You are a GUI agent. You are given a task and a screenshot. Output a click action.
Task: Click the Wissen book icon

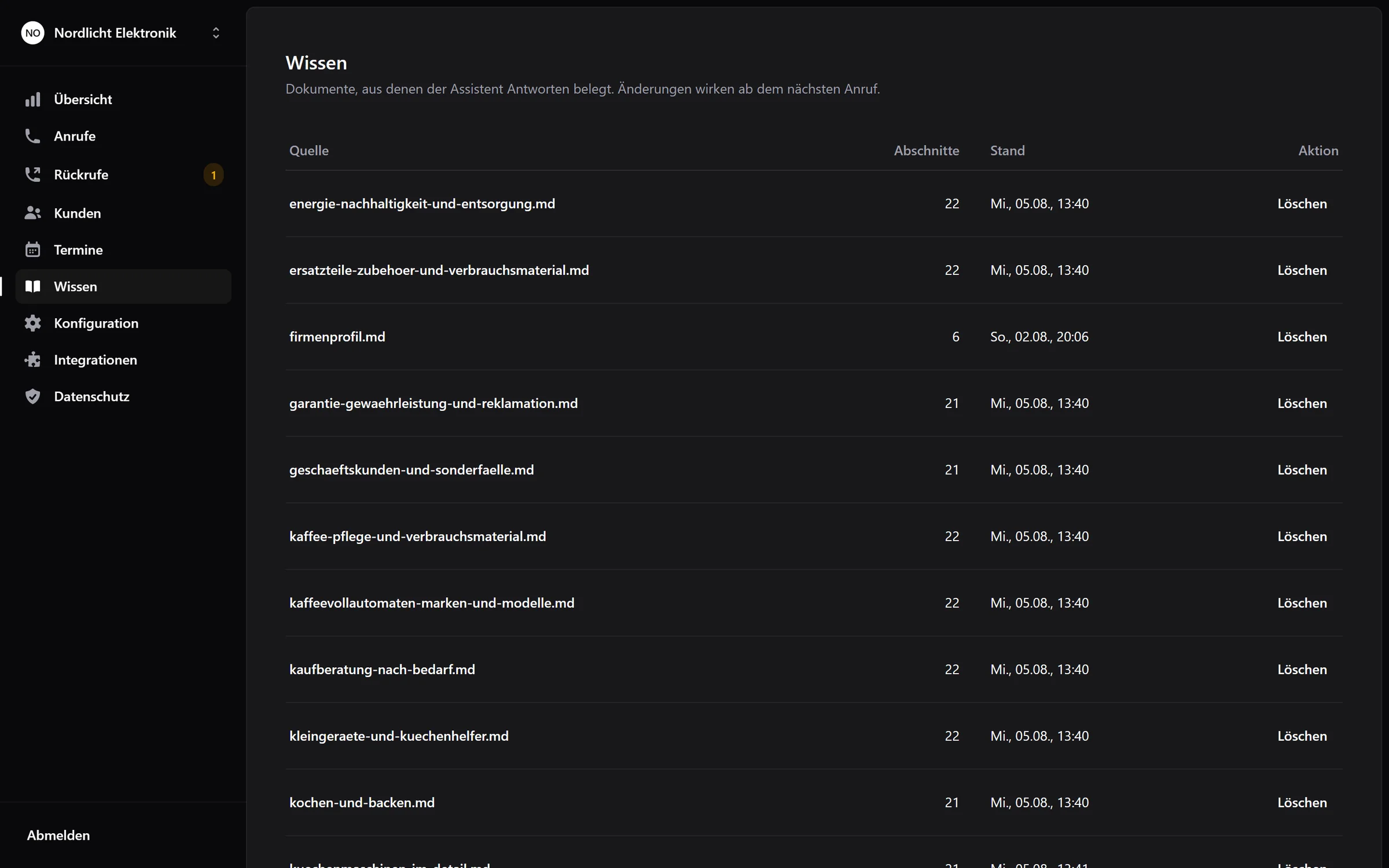click(33, 286)
